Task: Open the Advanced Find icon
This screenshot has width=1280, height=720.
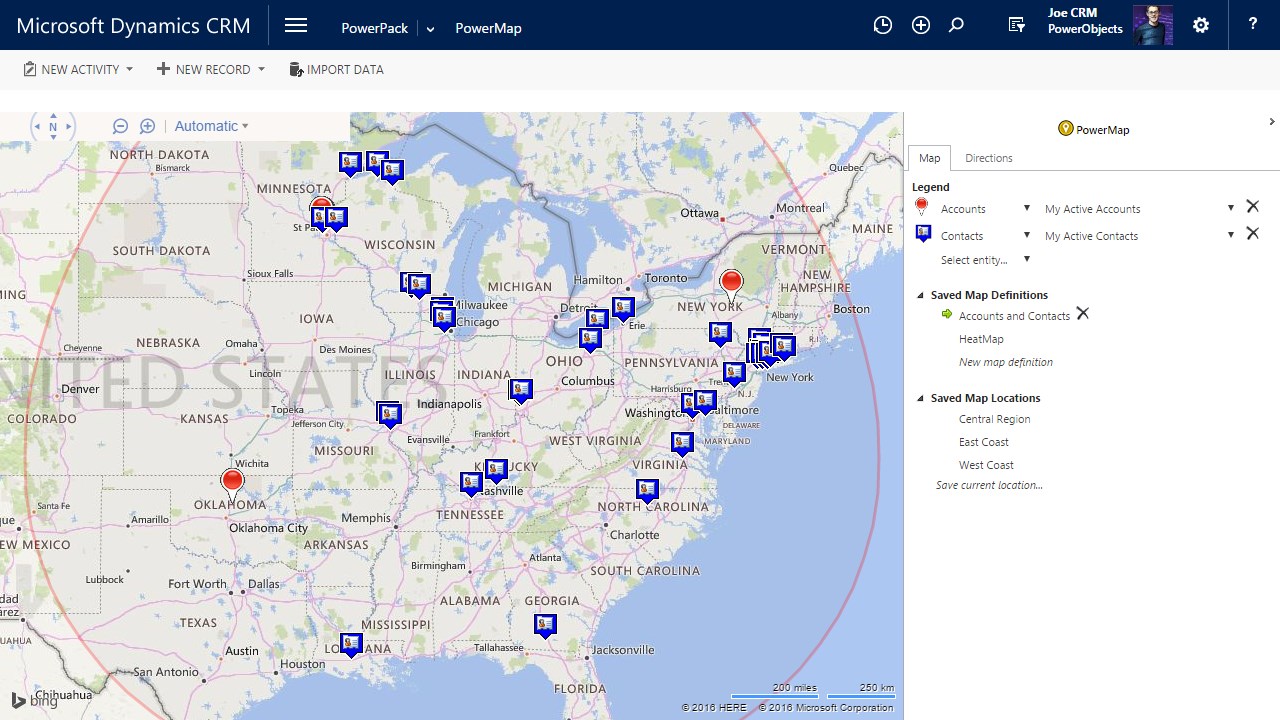Action: 1017,26
